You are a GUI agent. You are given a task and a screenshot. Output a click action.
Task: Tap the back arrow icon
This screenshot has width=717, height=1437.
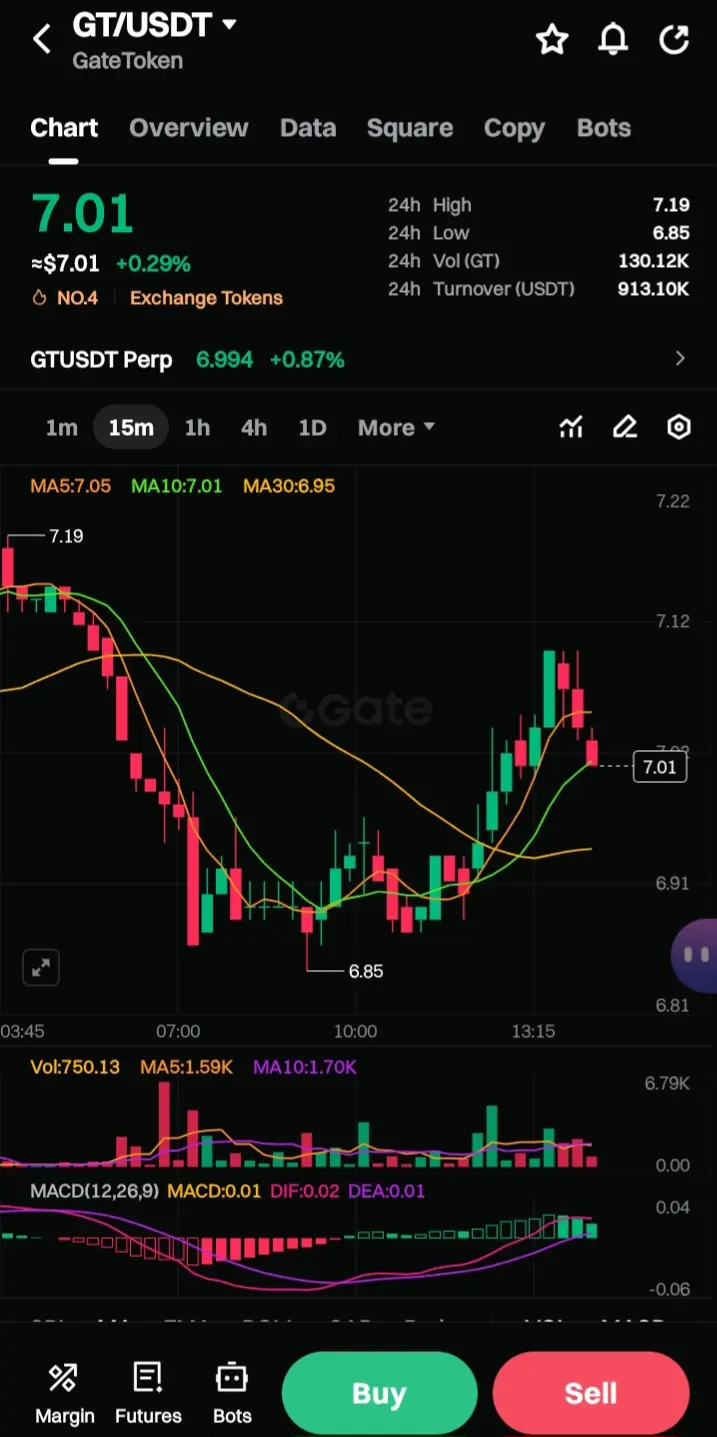(x=41, y=40)
